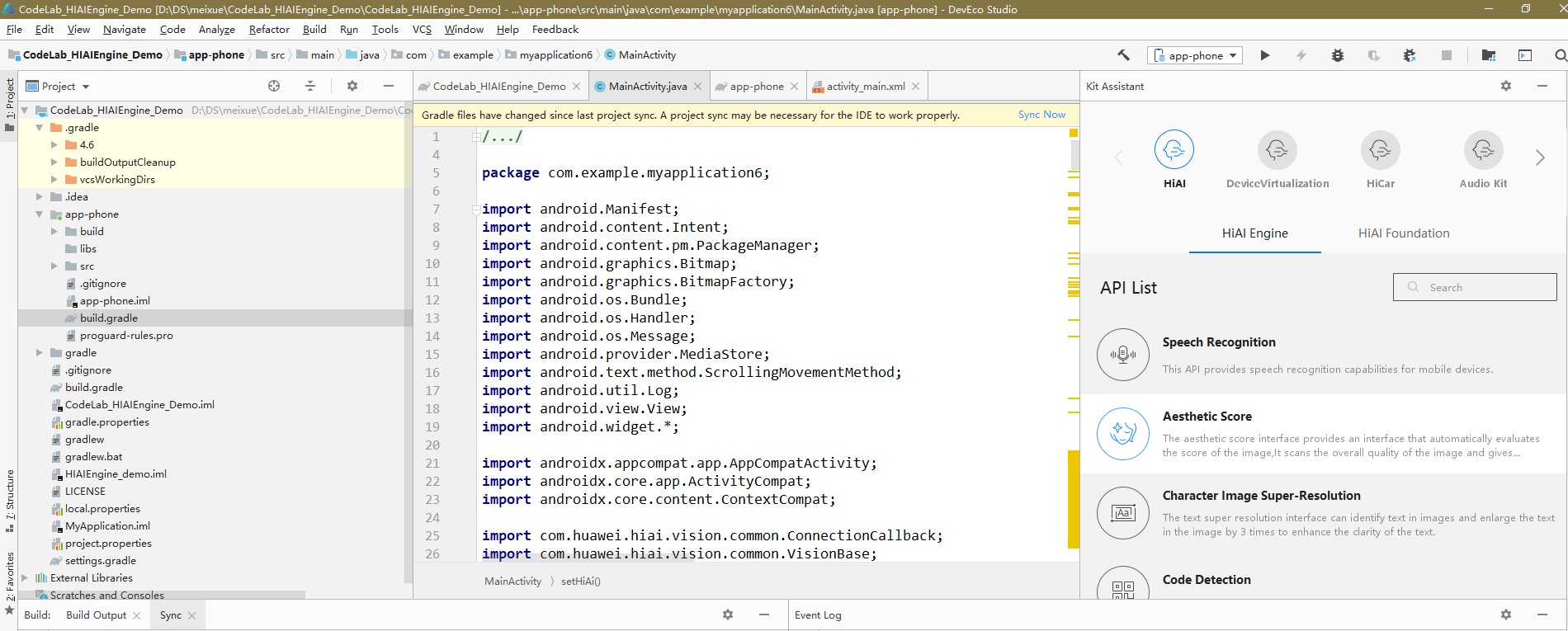1568x631 pixels.
Task: Run app-phone with the play button
Action: [1264, 55]
